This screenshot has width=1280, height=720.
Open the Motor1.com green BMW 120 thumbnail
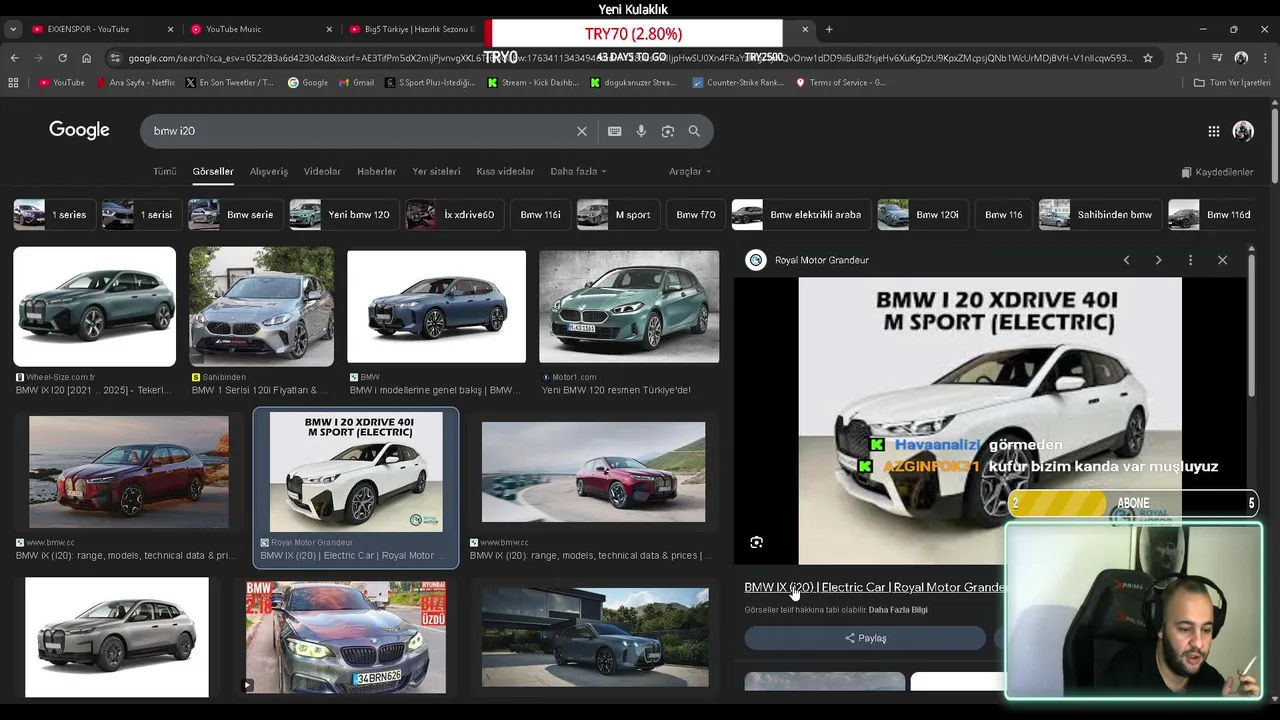(629, 307)
